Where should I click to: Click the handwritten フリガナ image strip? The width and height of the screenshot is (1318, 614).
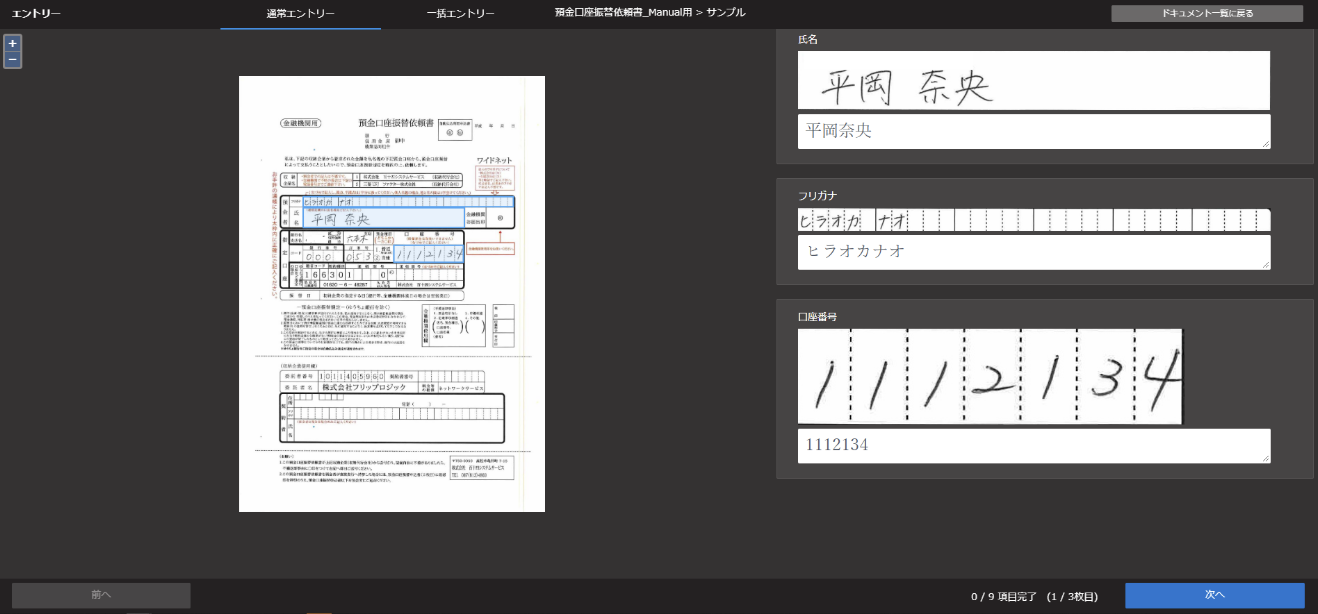pos(1033,220)
